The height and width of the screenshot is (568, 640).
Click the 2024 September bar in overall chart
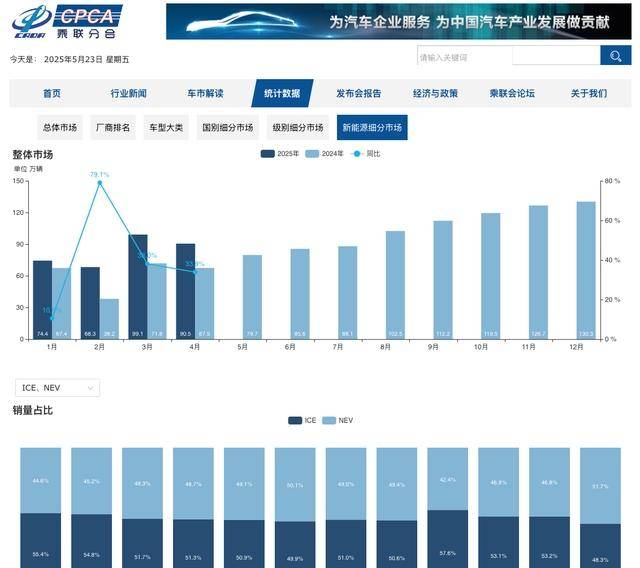[443, 280]
